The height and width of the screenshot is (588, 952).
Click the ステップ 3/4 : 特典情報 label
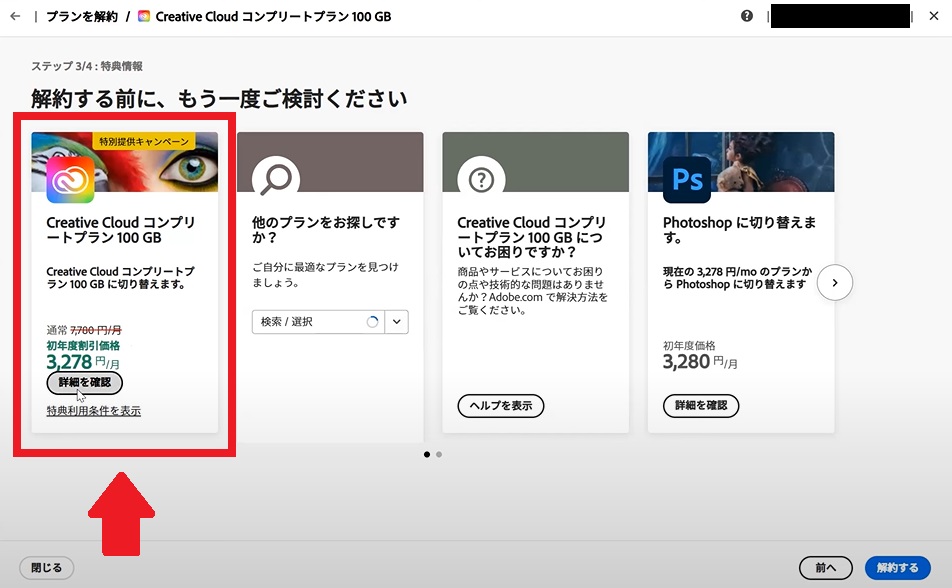(x=87, y=66)
